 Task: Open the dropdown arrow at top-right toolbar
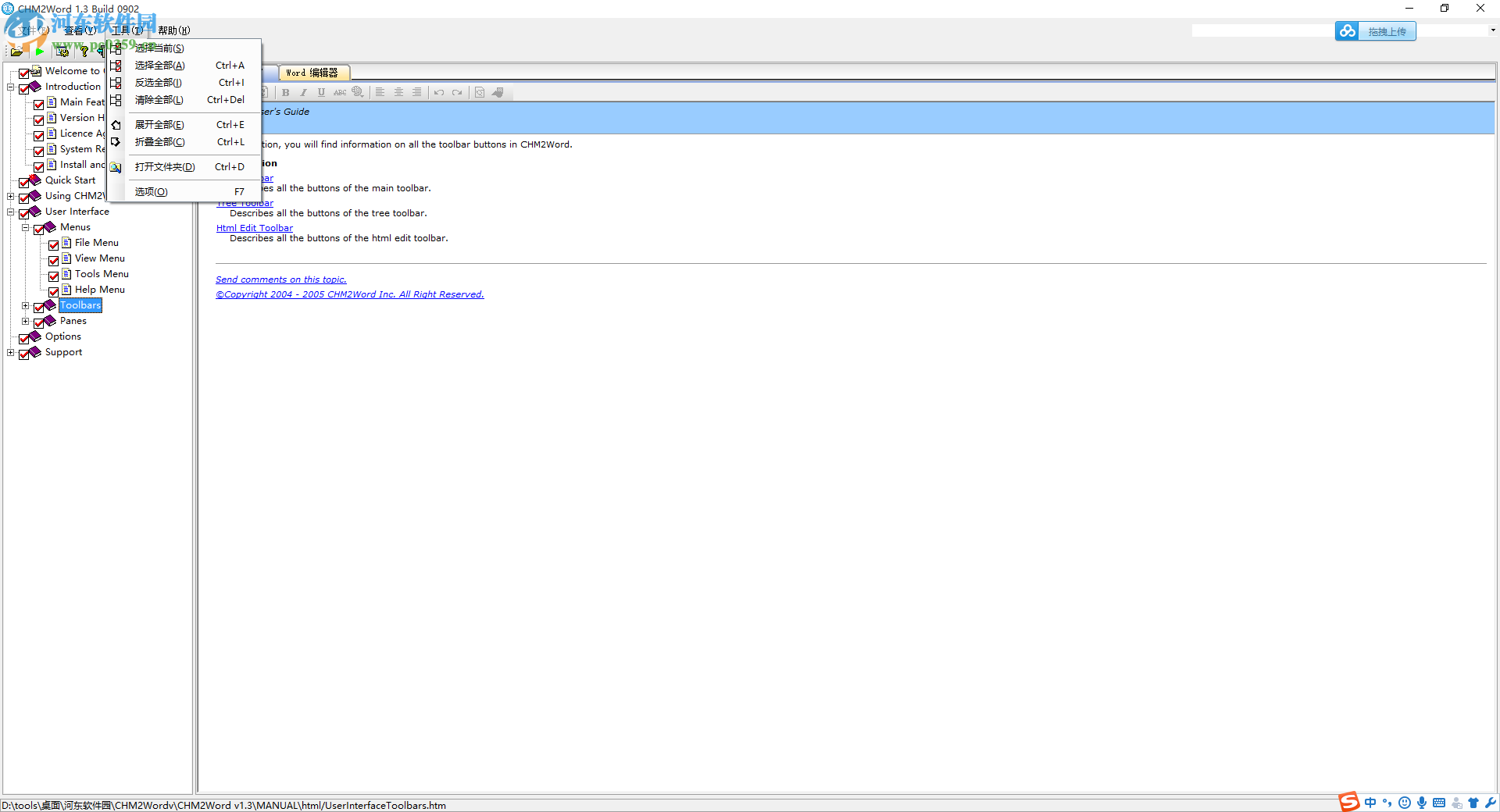coord(1493,30)
